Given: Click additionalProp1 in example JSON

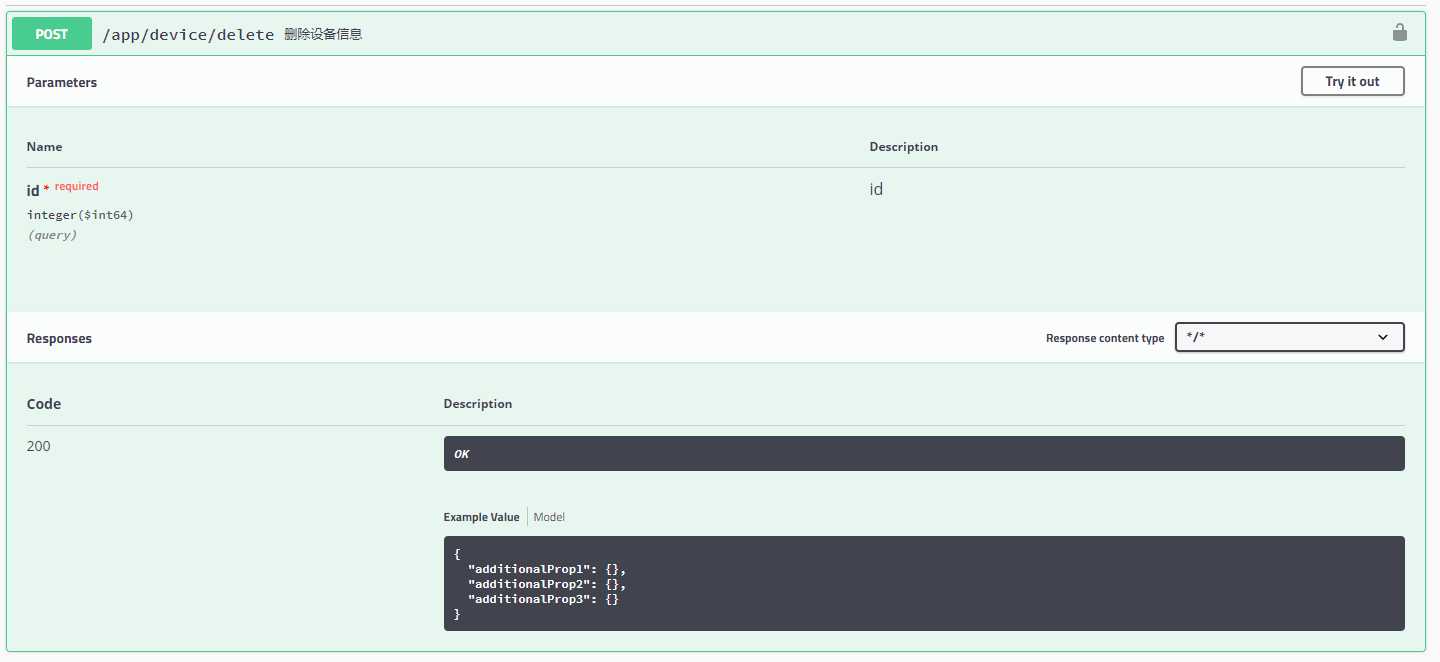Looking at the screenshot, I should pos(531,569).
